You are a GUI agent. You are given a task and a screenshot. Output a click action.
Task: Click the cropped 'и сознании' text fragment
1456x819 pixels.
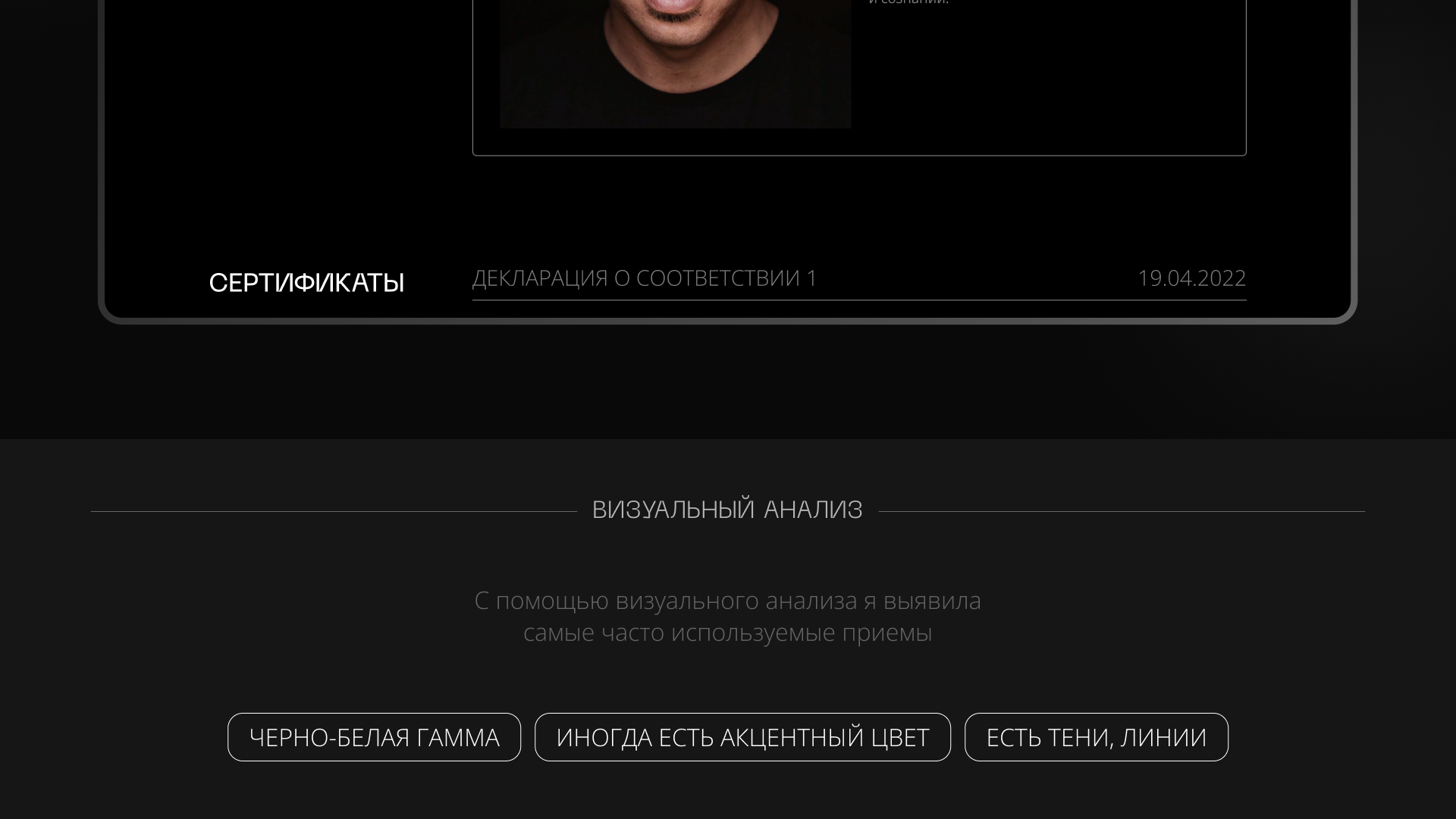[x=908, y=2]
